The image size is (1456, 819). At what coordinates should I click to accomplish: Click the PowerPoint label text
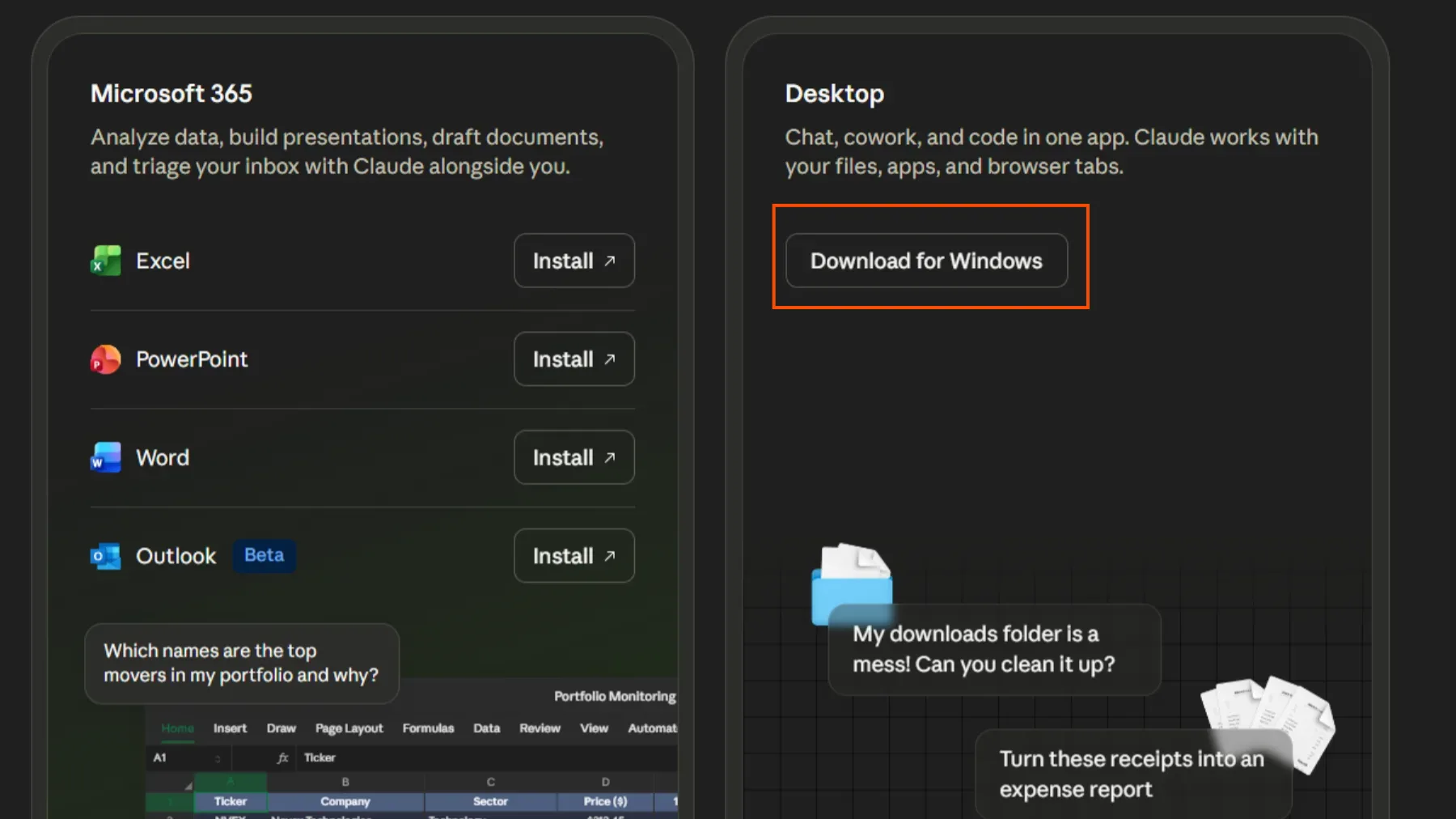(x=192, y=359)
